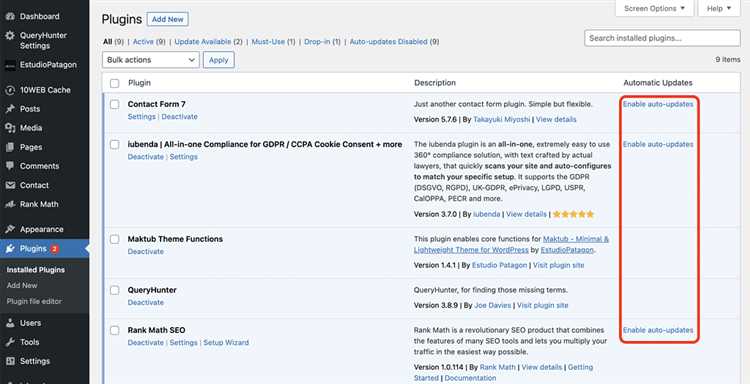Filter plugins by Auto-updates Disabled
The height and width of the screenshot is (384, 750).
click(x=388, y=42)
